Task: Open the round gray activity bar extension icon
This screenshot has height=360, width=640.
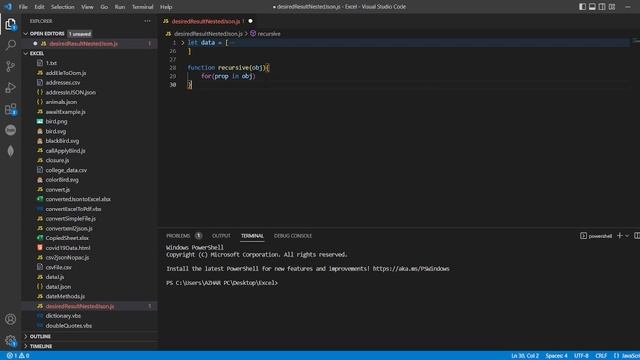Action: coord(11,130)
